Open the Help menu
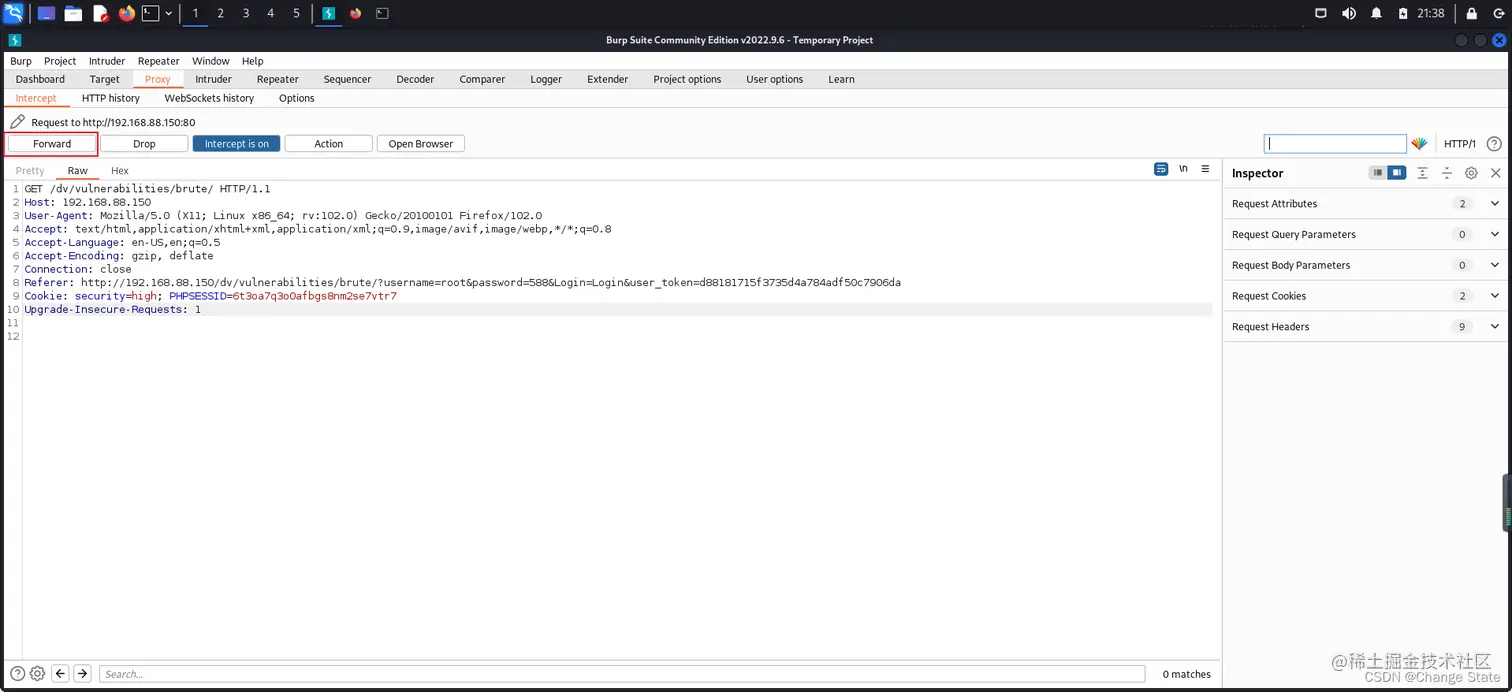This screenshot has width=1512, height=692. coord(253,61)
